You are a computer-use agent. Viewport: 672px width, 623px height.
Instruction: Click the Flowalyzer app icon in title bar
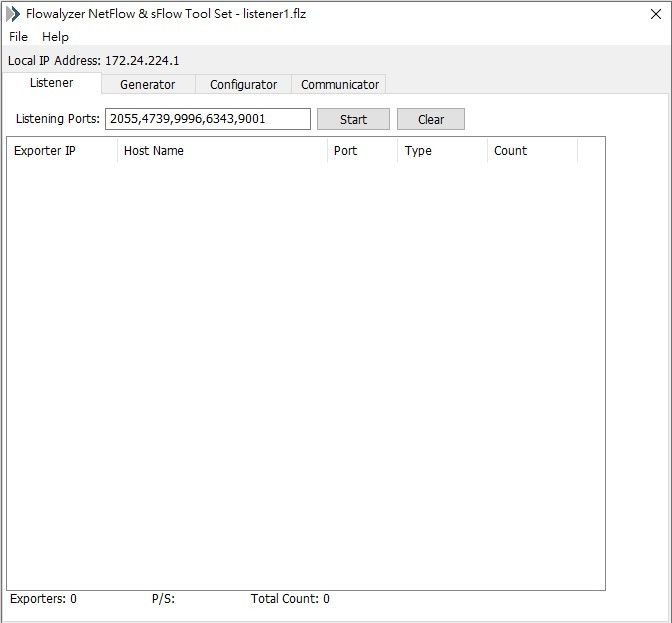tap(13, 14)
